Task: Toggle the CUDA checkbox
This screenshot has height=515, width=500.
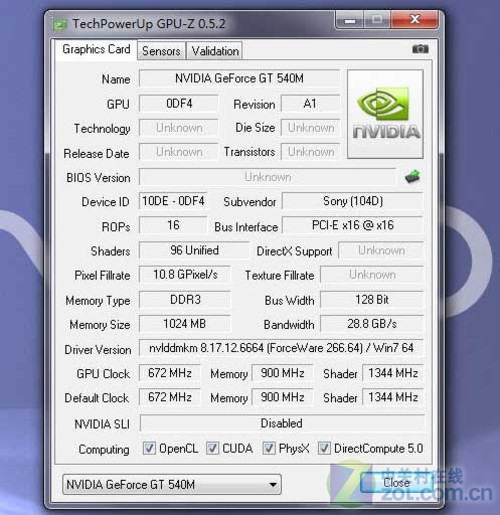Action: pos(212,448)
